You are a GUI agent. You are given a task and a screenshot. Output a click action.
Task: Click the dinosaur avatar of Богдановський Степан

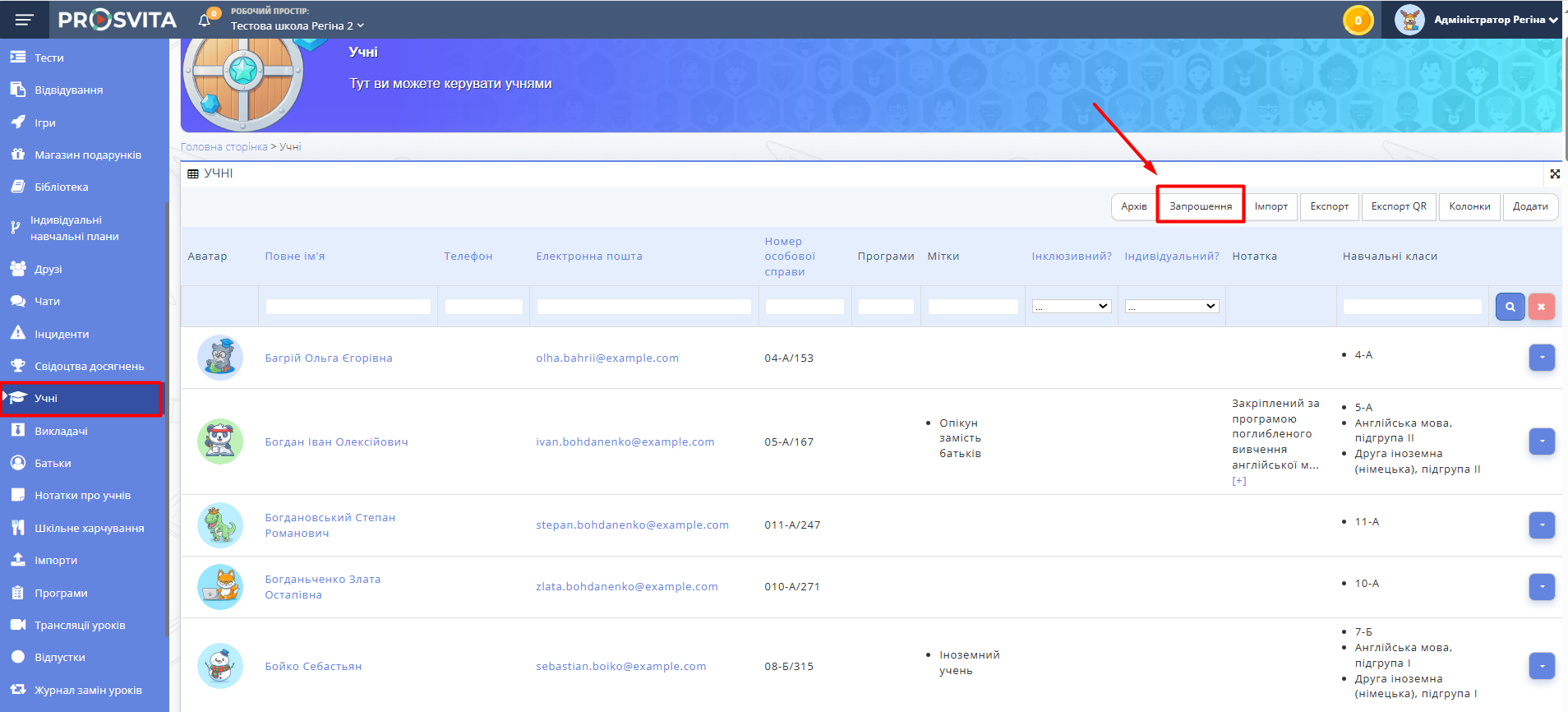click(220, 525)
